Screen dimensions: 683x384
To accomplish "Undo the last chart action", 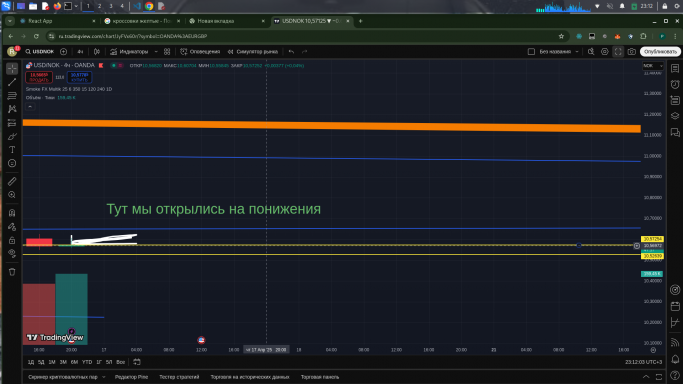I will pyautogui.click(x=291, y=51).
